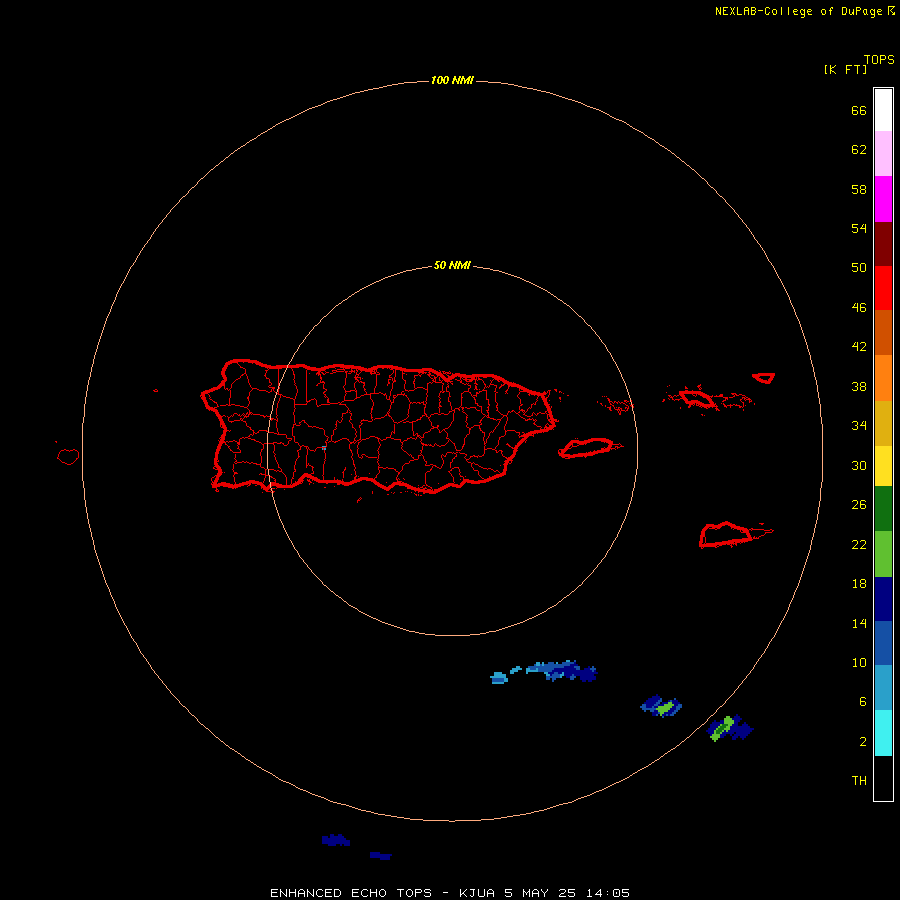Click the TH threshold label in legend
Screen dimensions: 900x900
[859, 781]
